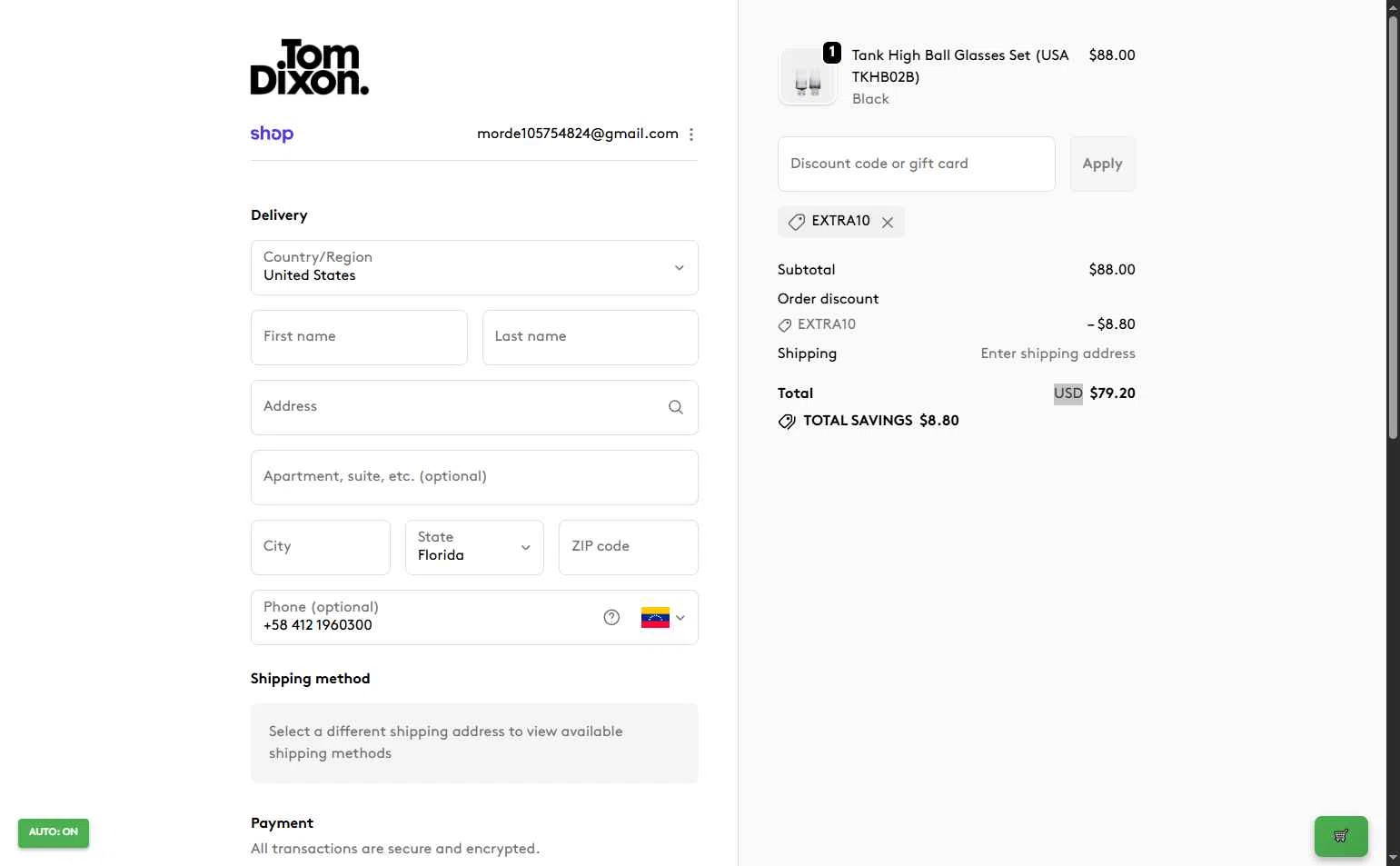
Task: Click the scrollbar down arrow
Action: (x=1394, y=858)
